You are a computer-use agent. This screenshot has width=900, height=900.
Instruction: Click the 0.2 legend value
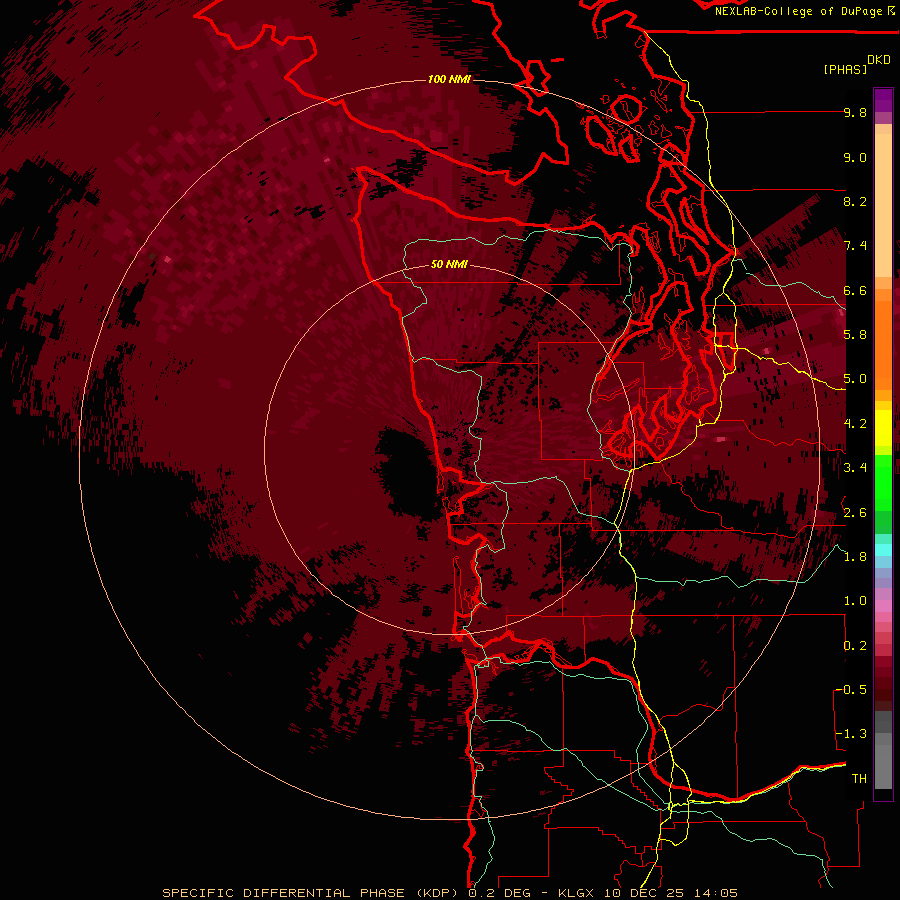855,646
